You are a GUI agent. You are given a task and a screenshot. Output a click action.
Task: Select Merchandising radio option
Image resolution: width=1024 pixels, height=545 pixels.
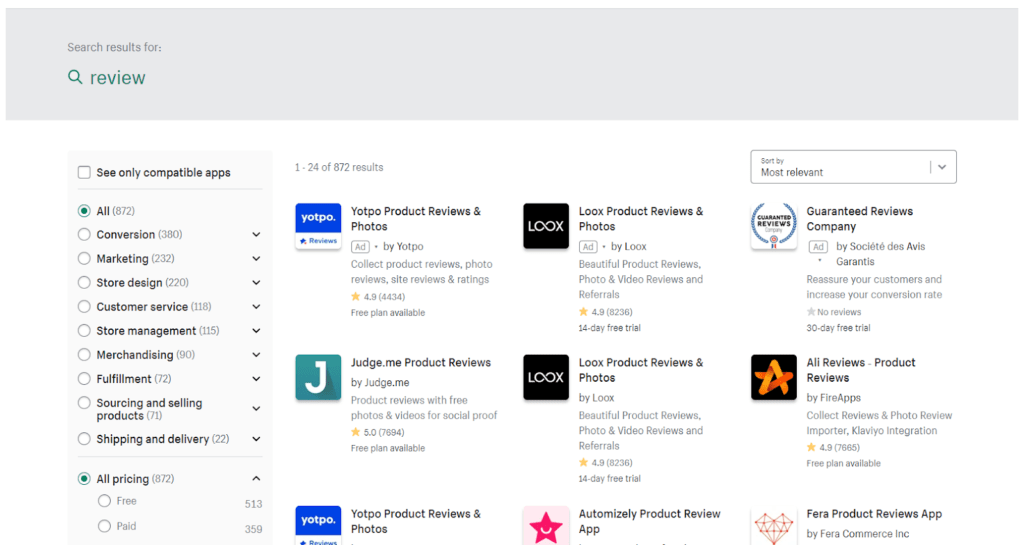tap(84, 355)
